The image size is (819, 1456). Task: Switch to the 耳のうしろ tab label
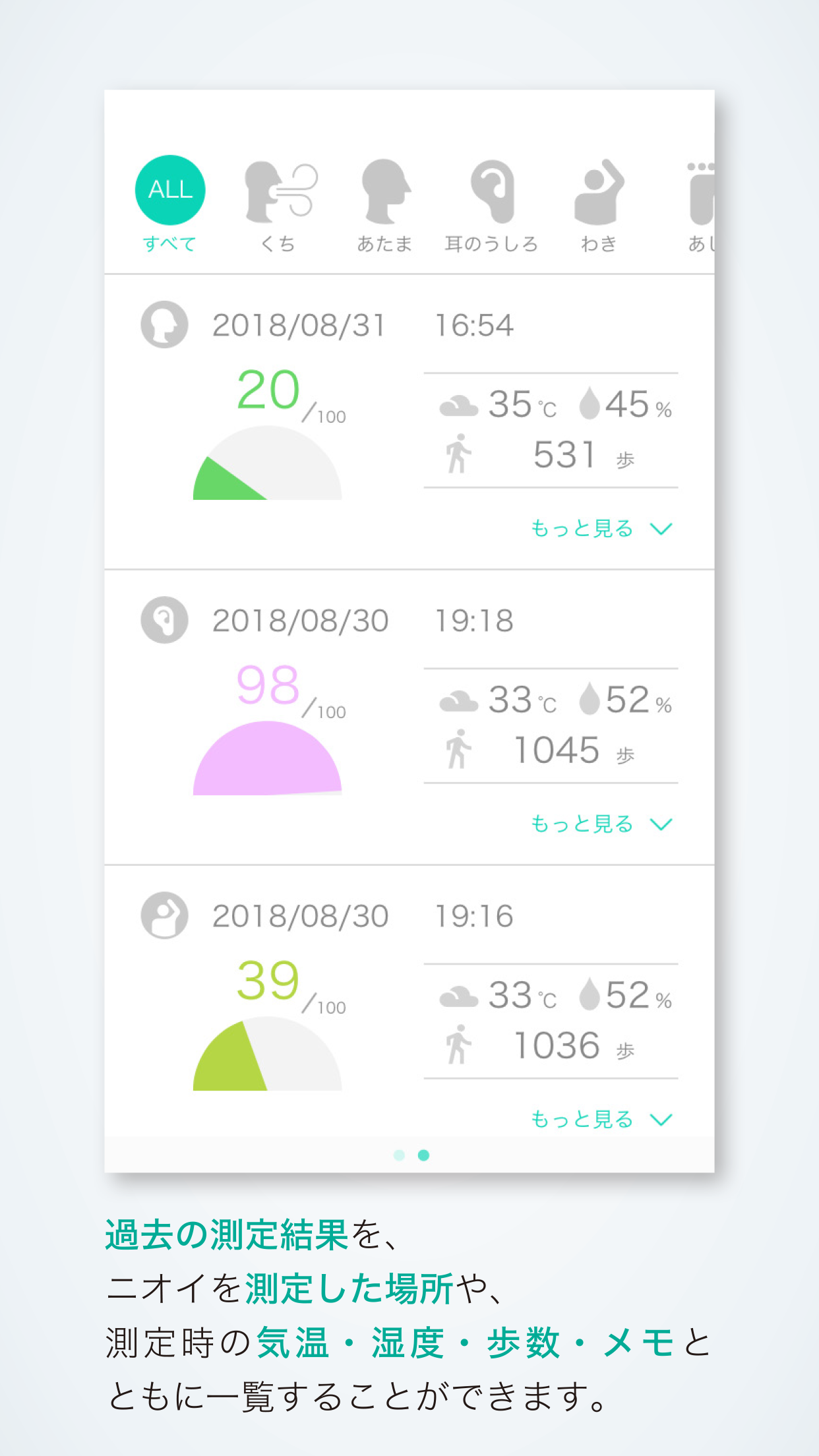click(491, 244)
